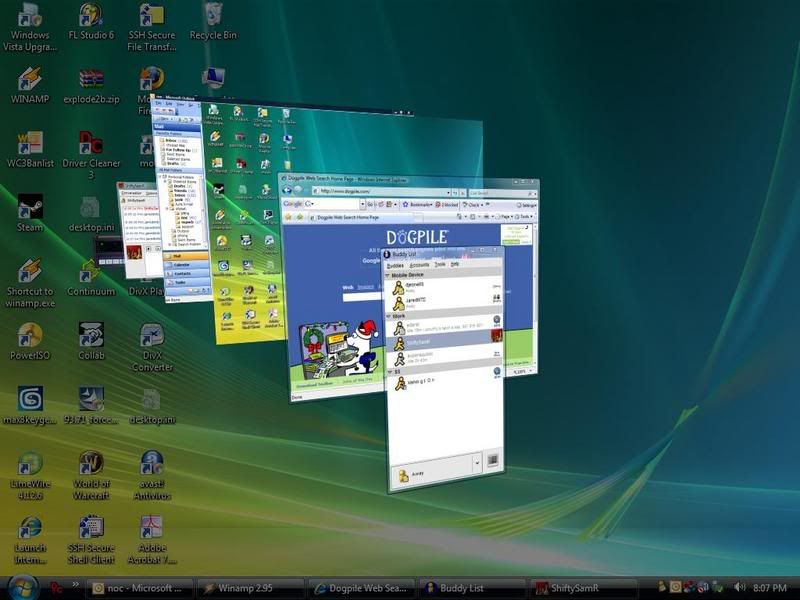This screenshot has width=800, height=600.
Task: Click the buddy icon button beside Away status
Action: [x=492, y=460]
